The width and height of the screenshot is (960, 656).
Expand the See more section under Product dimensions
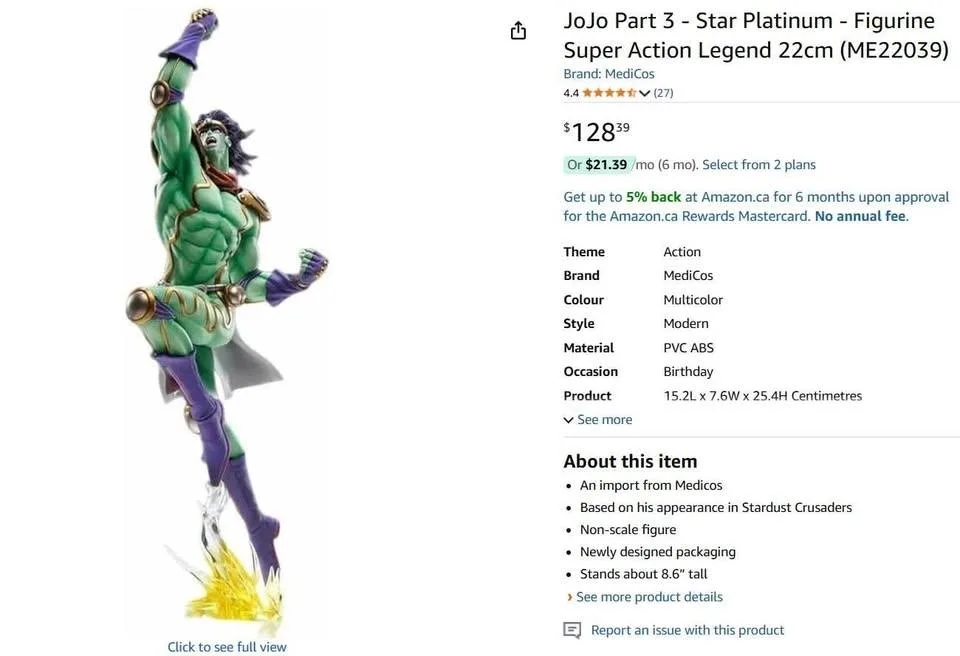(598, 419)
